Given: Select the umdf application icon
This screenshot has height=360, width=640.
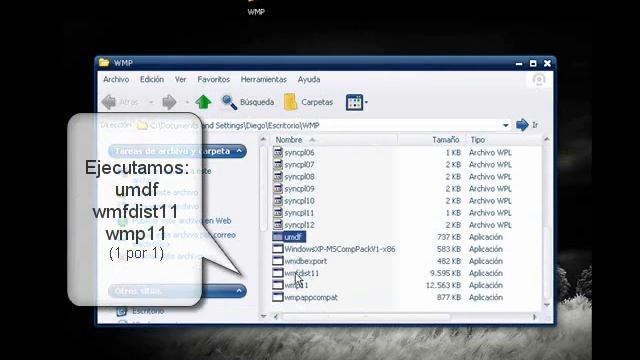Looking at the screenshot, I should pyautogui.click(x=278, y=237).
